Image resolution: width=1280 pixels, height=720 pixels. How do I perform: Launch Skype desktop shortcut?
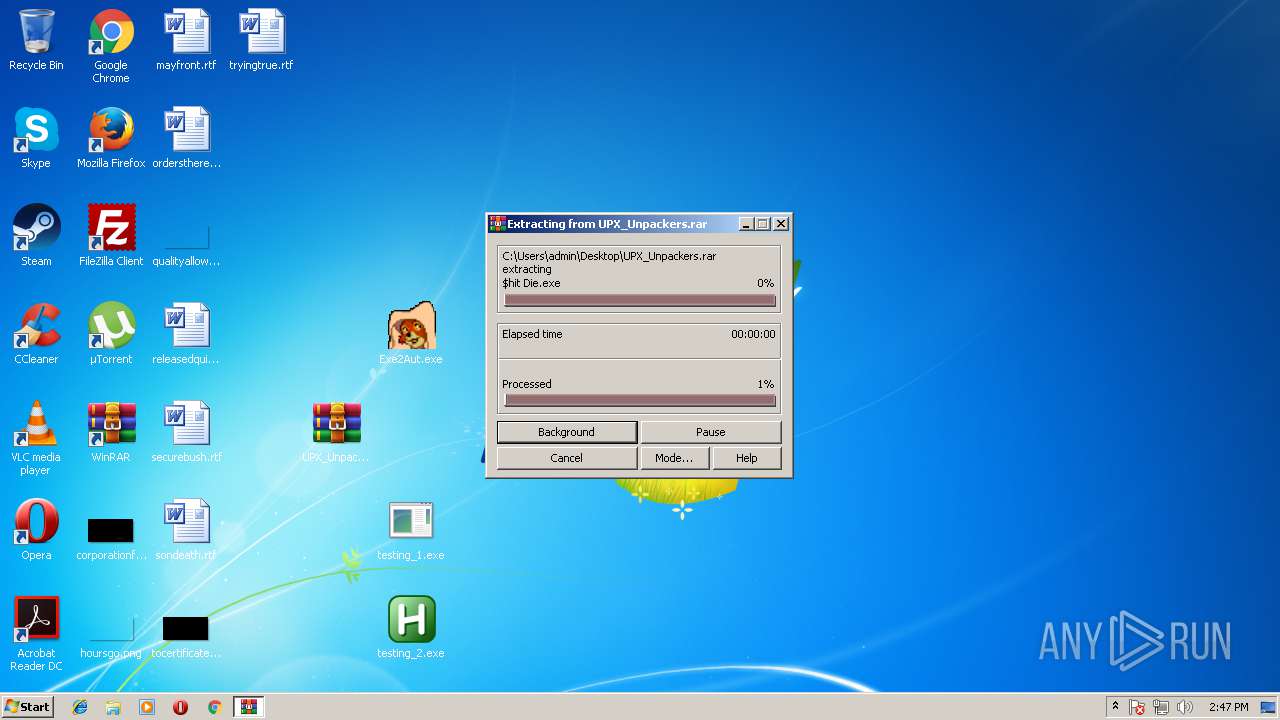36,138
